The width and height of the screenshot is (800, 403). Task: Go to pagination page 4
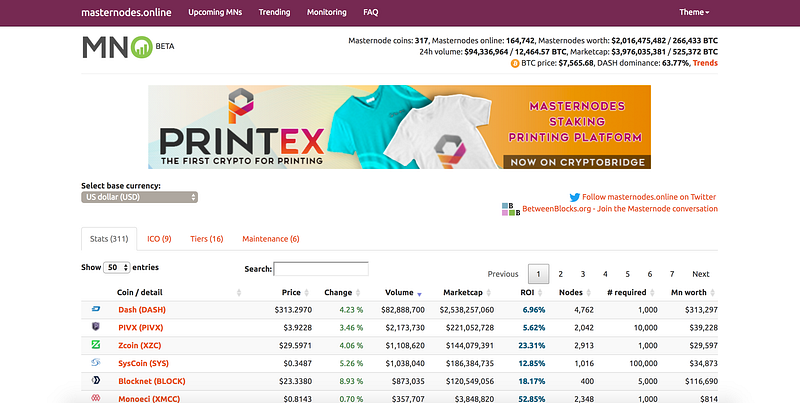605,274
